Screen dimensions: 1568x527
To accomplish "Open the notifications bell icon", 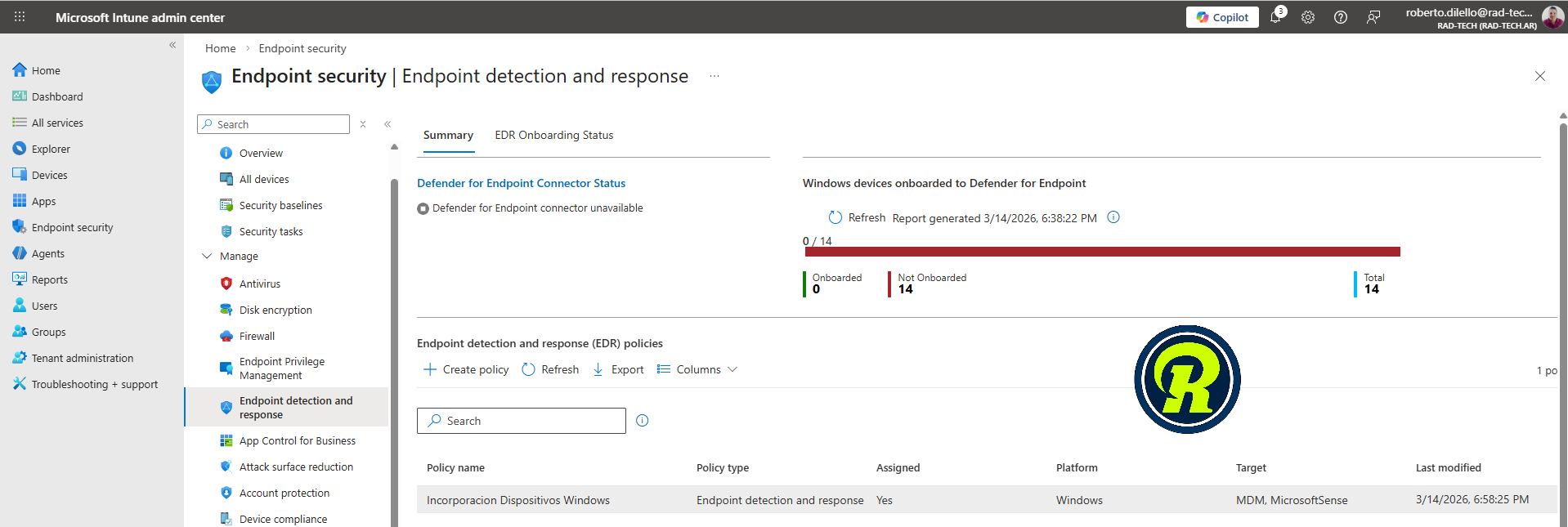I will pos(1275,17).
